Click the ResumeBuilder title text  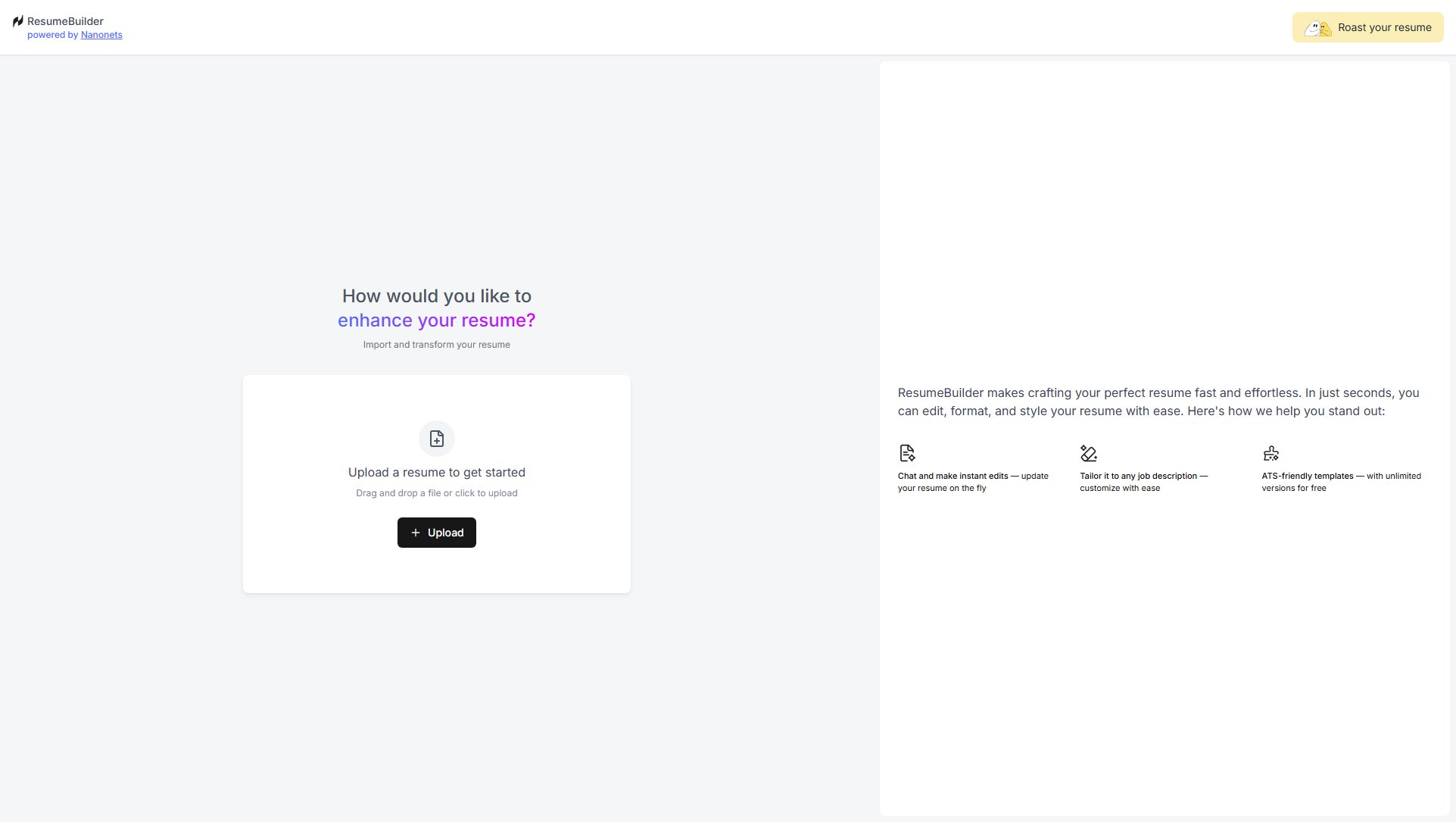tap(66, 21)
